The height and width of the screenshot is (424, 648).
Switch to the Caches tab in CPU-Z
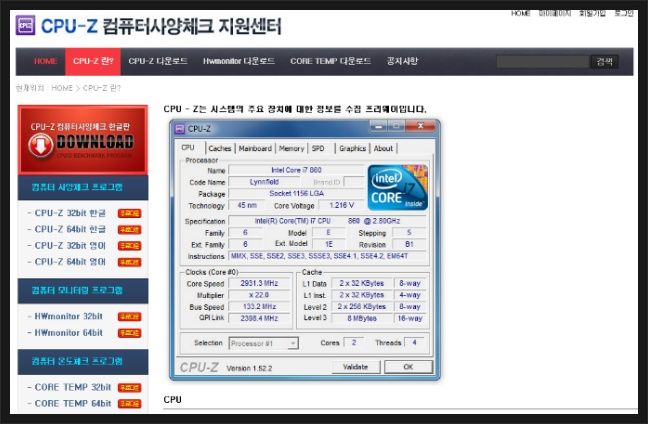[220, 148]
